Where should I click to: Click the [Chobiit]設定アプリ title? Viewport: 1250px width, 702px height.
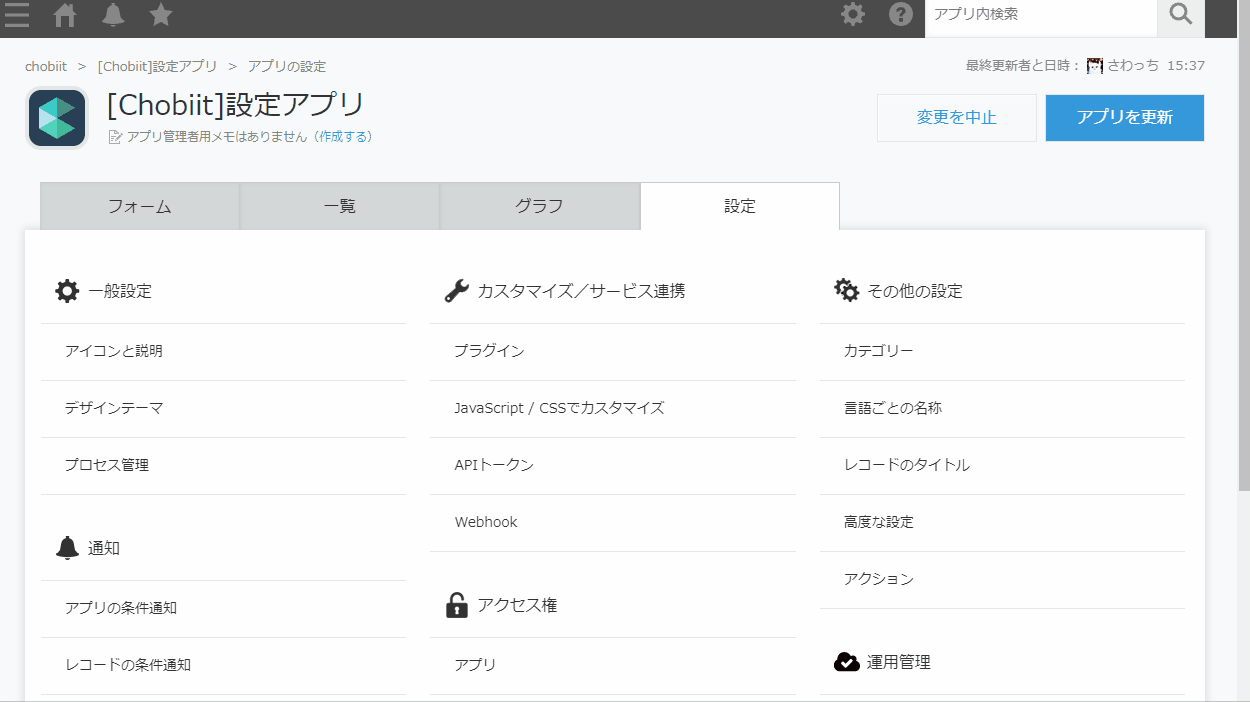(235, 105)
